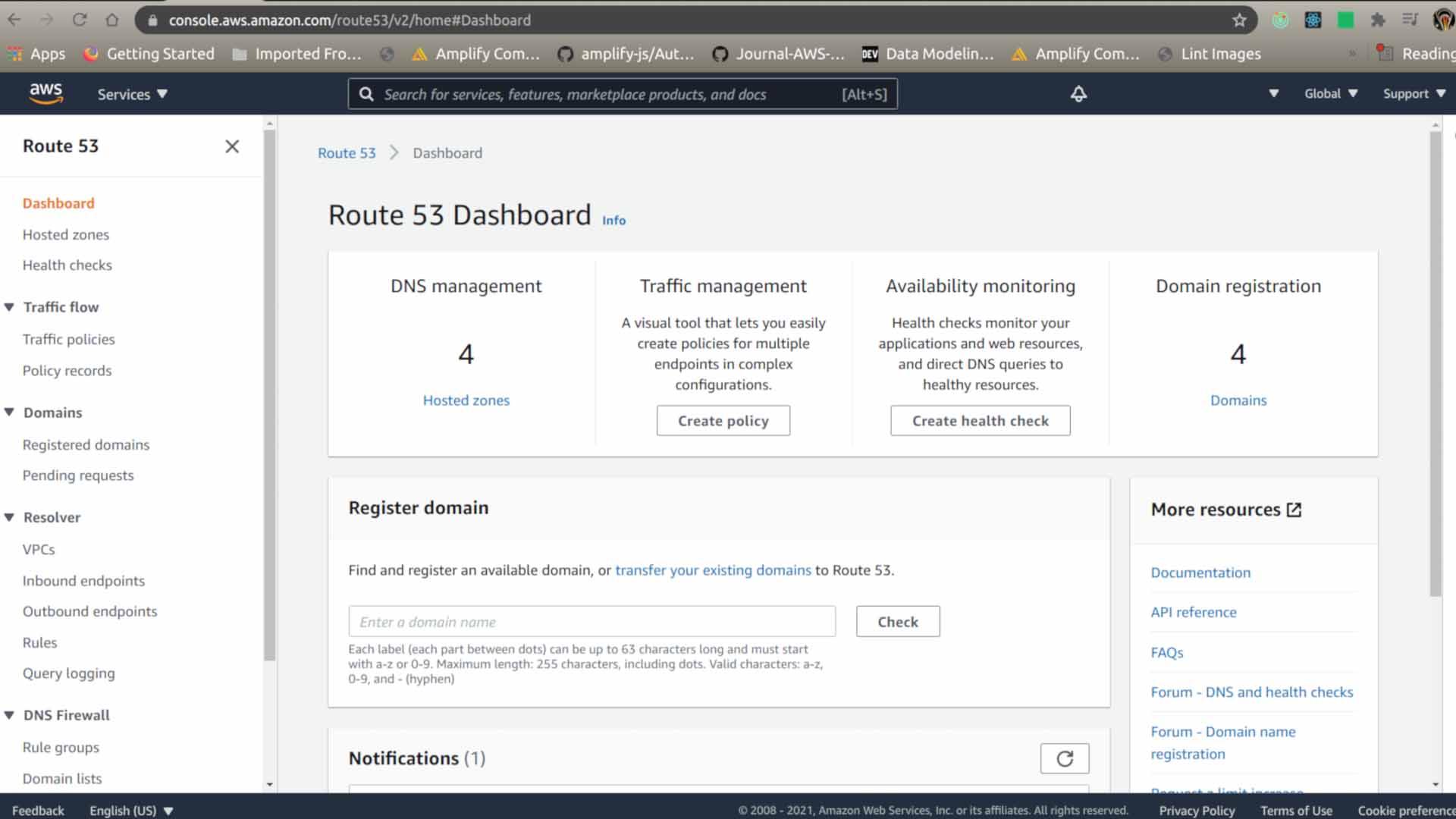
Task: Open Outbound endpoints page
Action: [89, 611]
